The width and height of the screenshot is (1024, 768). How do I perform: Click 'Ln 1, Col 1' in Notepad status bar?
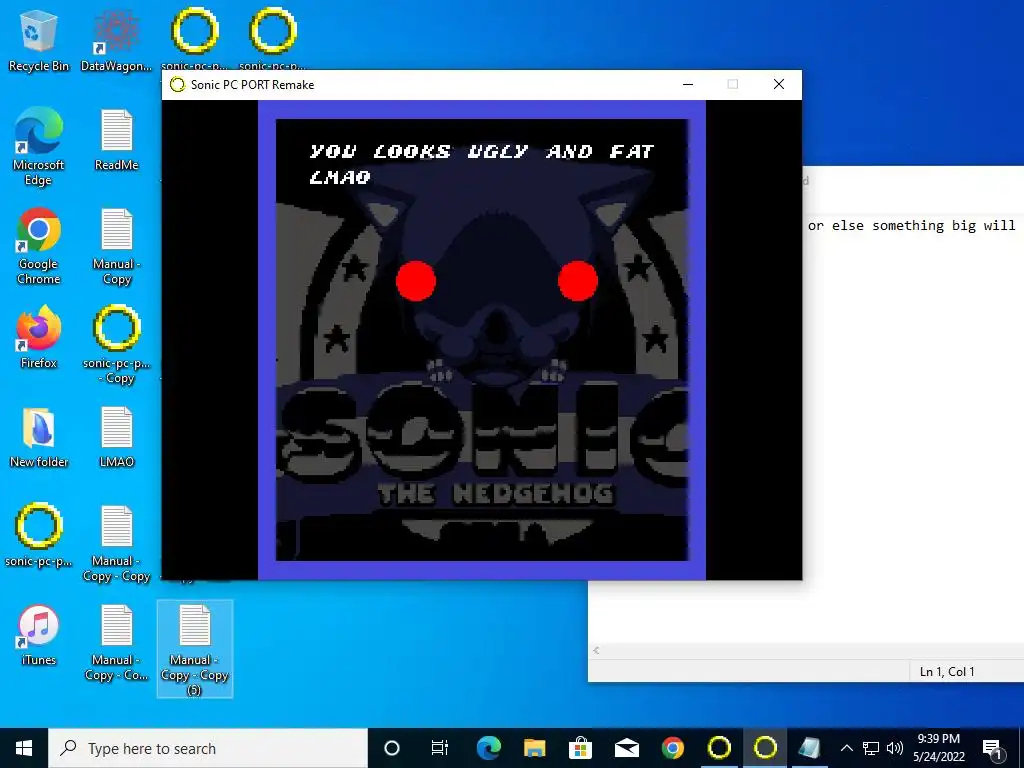tap(947, 671)
